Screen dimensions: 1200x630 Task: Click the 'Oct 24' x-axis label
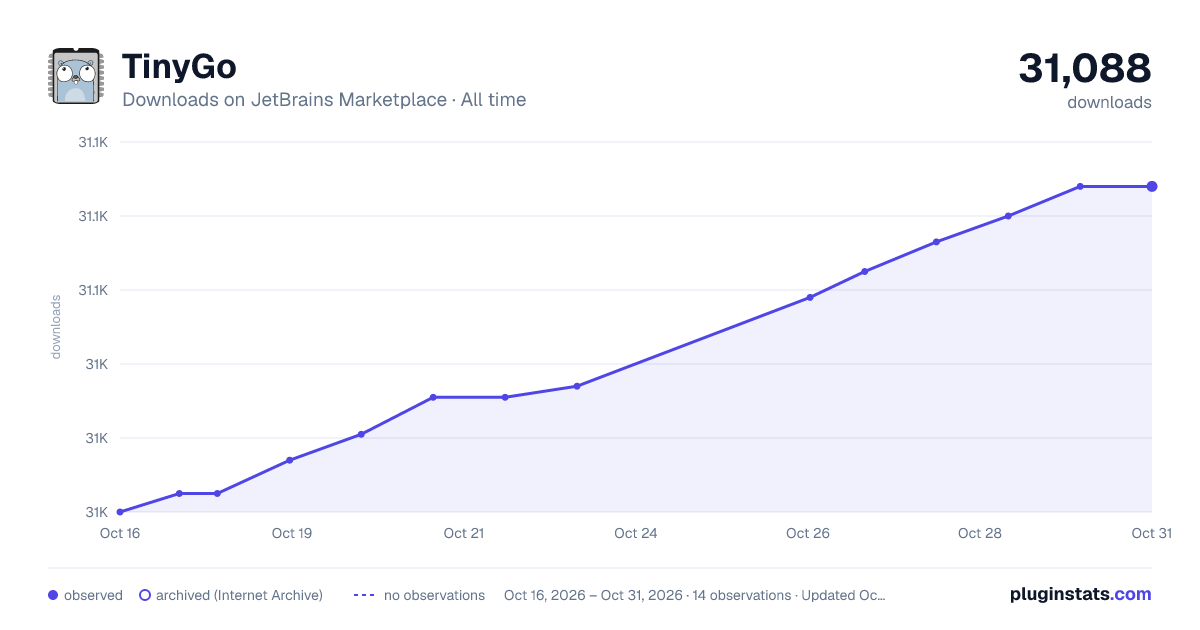[636, 533]
